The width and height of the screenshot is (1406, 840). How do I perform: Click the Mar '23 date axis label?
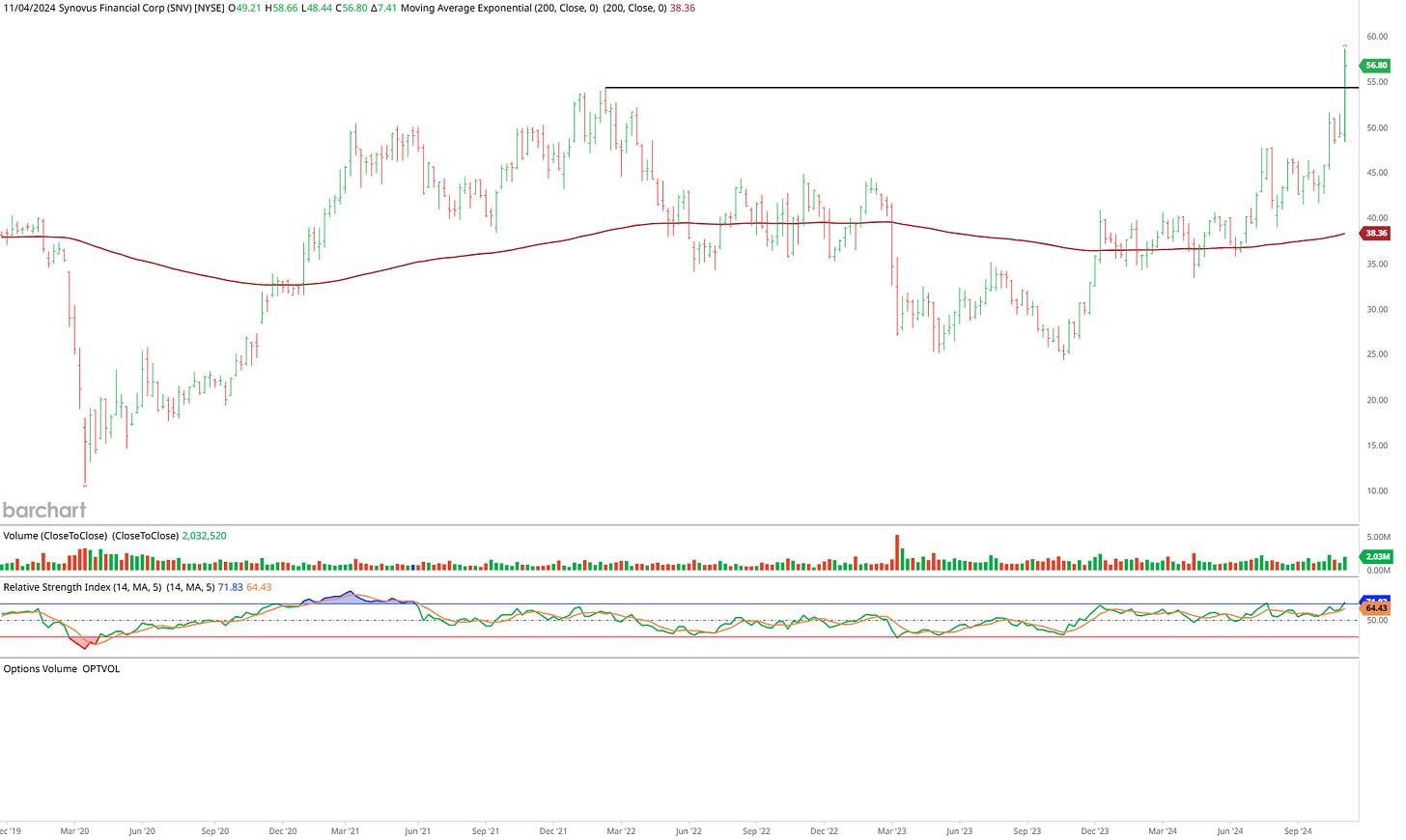[x=891, y=830]
